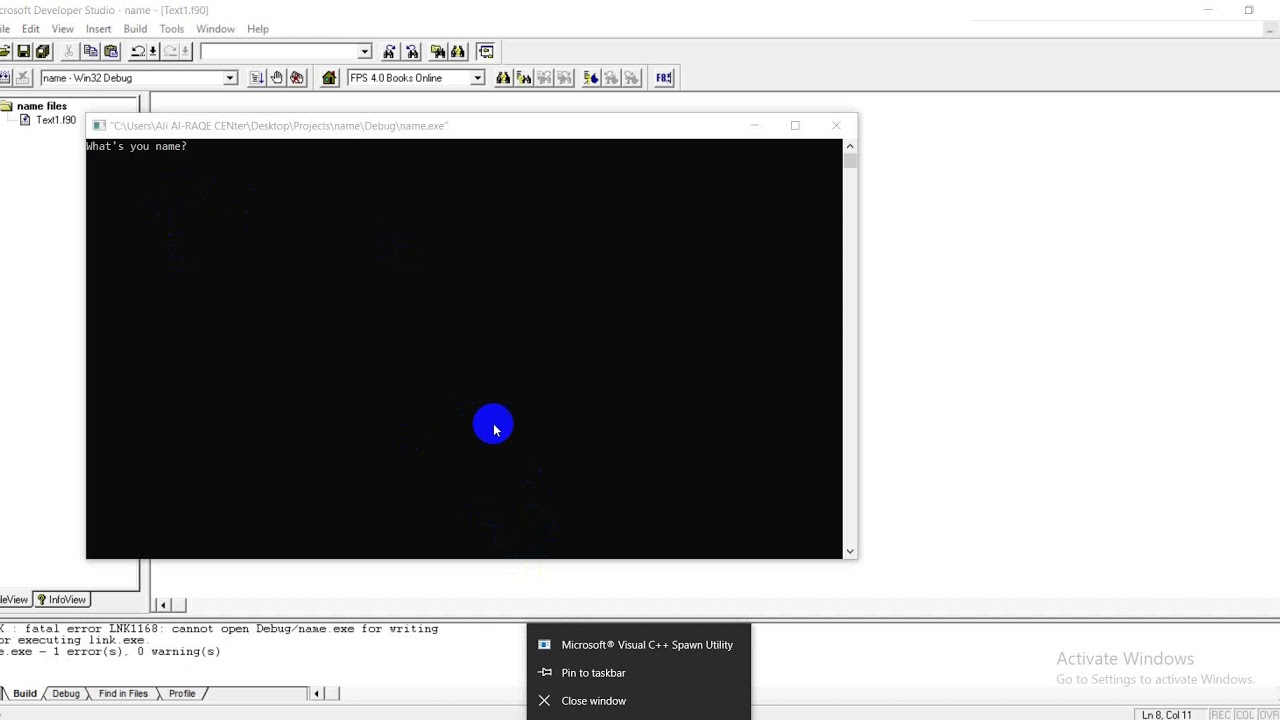This screenshot has width=1280, height=720.
Task: Open the Tools menu
Action: point(172,29)
